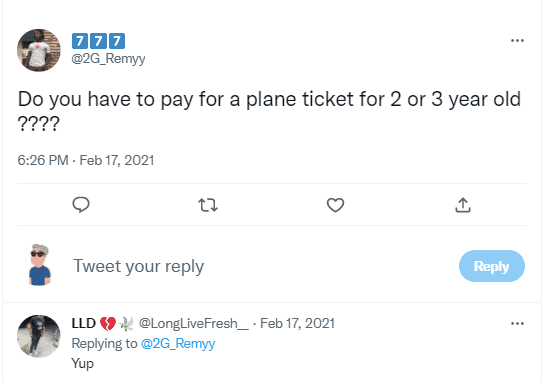Image resolution: width=550 pixels, height=383 pixels.
Task: Select the plane ticket tweet text
Action: coord(269,110)
